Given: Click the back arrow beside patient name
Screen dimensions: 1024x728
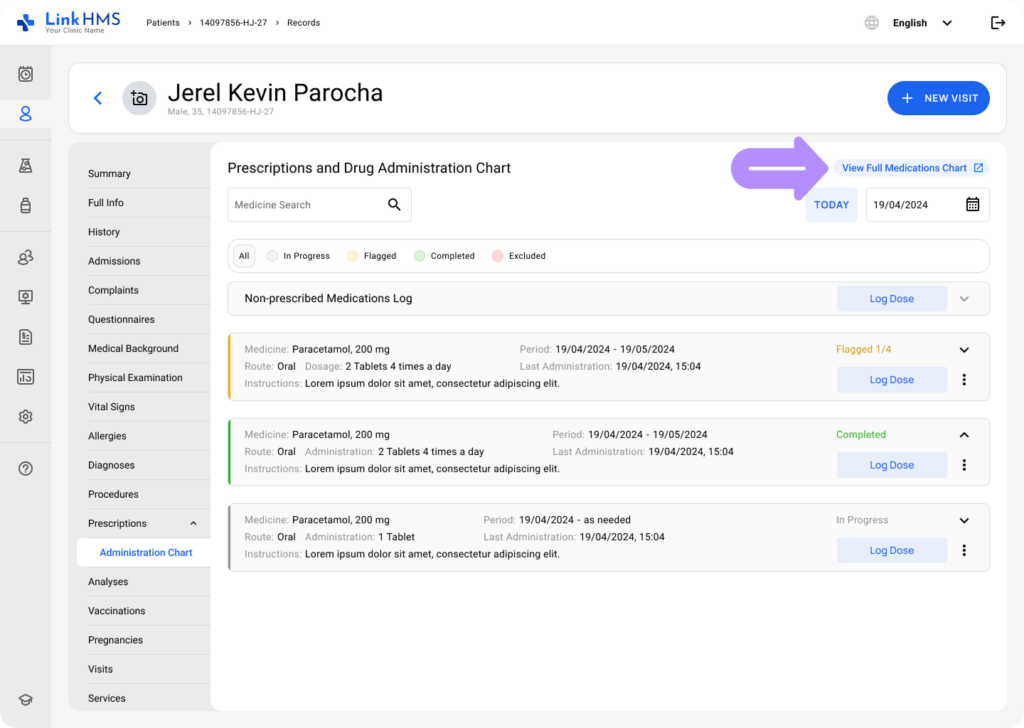Looking at the screenshot, I should pos(98,98).
